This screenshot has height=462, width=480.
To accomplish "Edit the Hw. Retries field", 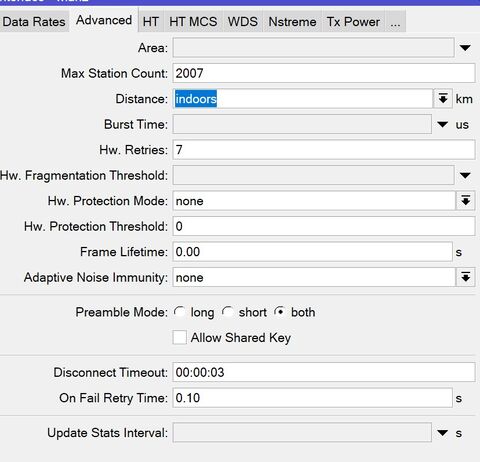I will tap(324, 150).
